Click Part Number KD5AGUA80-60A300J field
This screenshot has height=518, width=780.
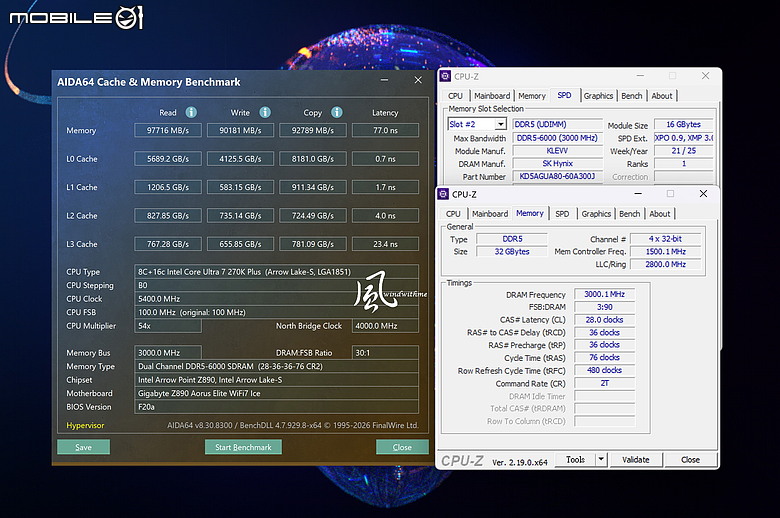pyautogui.click(x=558, y=176)
